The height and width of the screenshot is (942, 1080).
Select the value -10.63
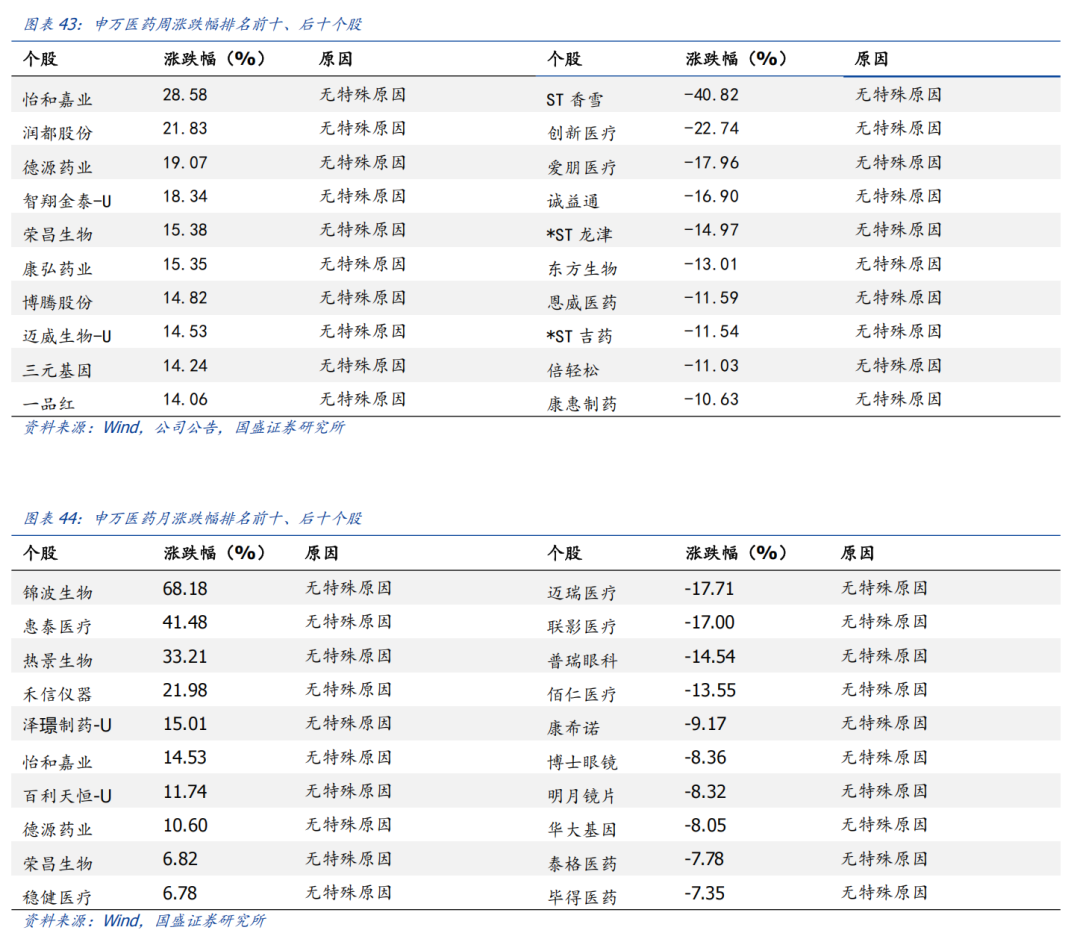(x=711, y=400)
